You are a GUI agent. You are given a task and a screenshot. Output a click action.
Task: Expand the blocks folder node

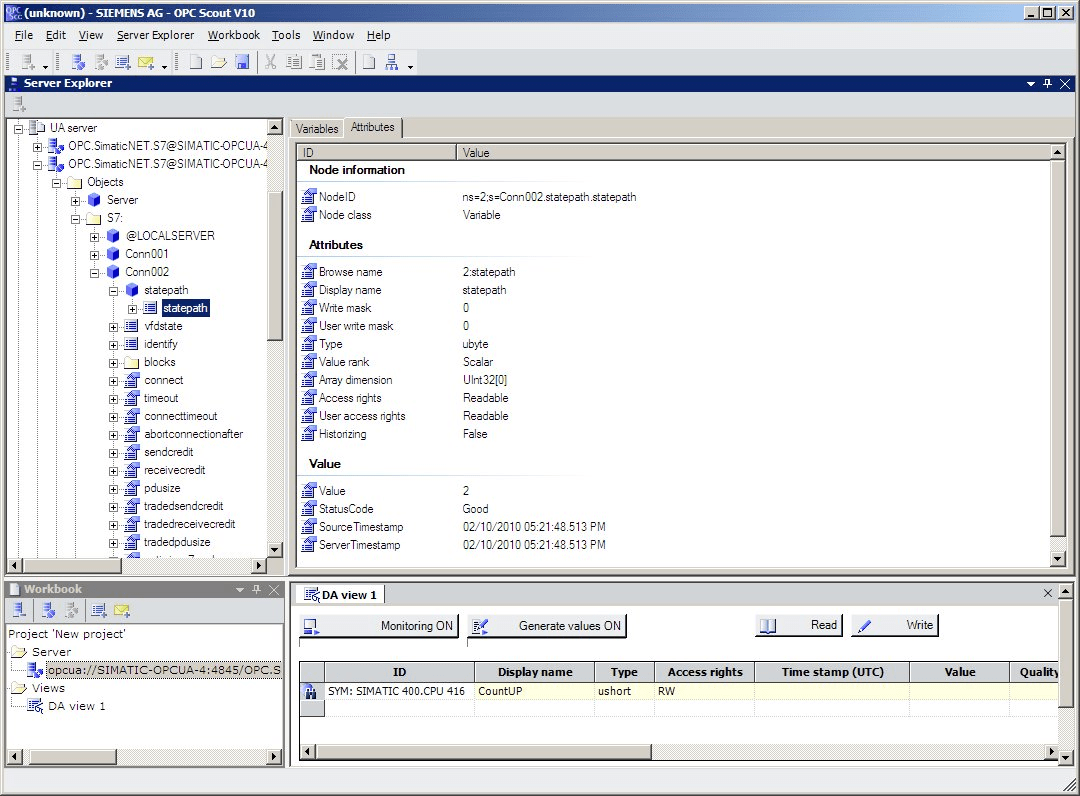(x=114, y=363)
